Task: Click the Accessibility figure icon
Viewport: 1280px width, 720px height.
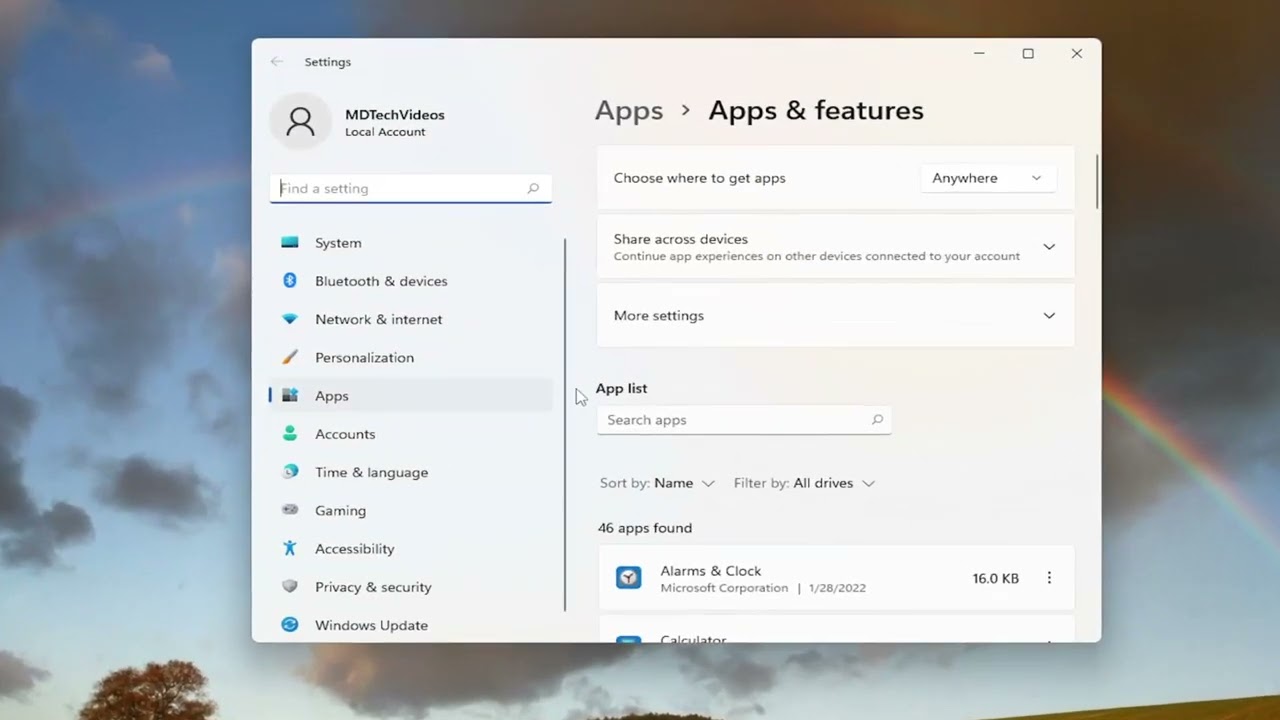Action: pyautogui.click(x=290, y=547)
